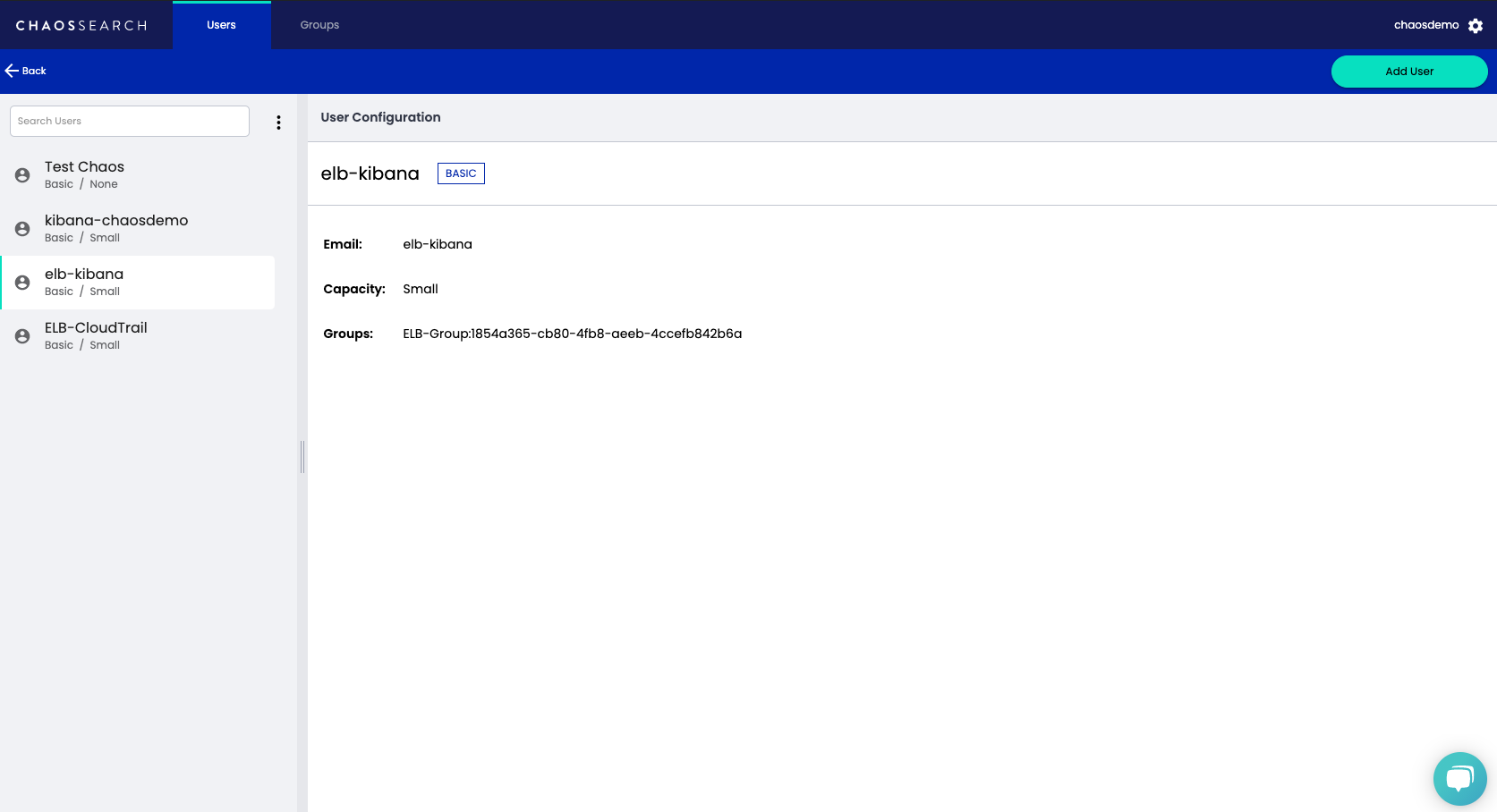Click the panel splitter handle
The image size is (1497, 812).
coord(302,457)
